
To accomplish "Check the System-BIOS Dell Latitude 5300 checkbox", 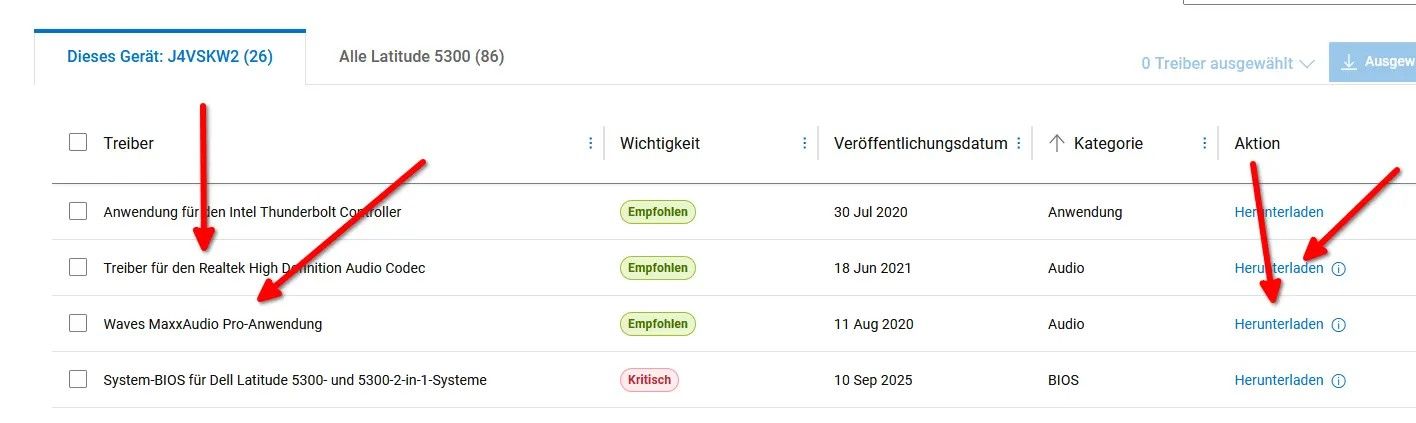I will tap(78, 380).
